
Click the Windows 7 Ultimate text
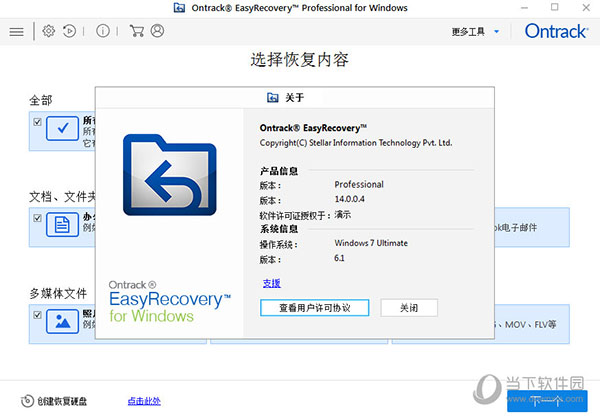371,243
